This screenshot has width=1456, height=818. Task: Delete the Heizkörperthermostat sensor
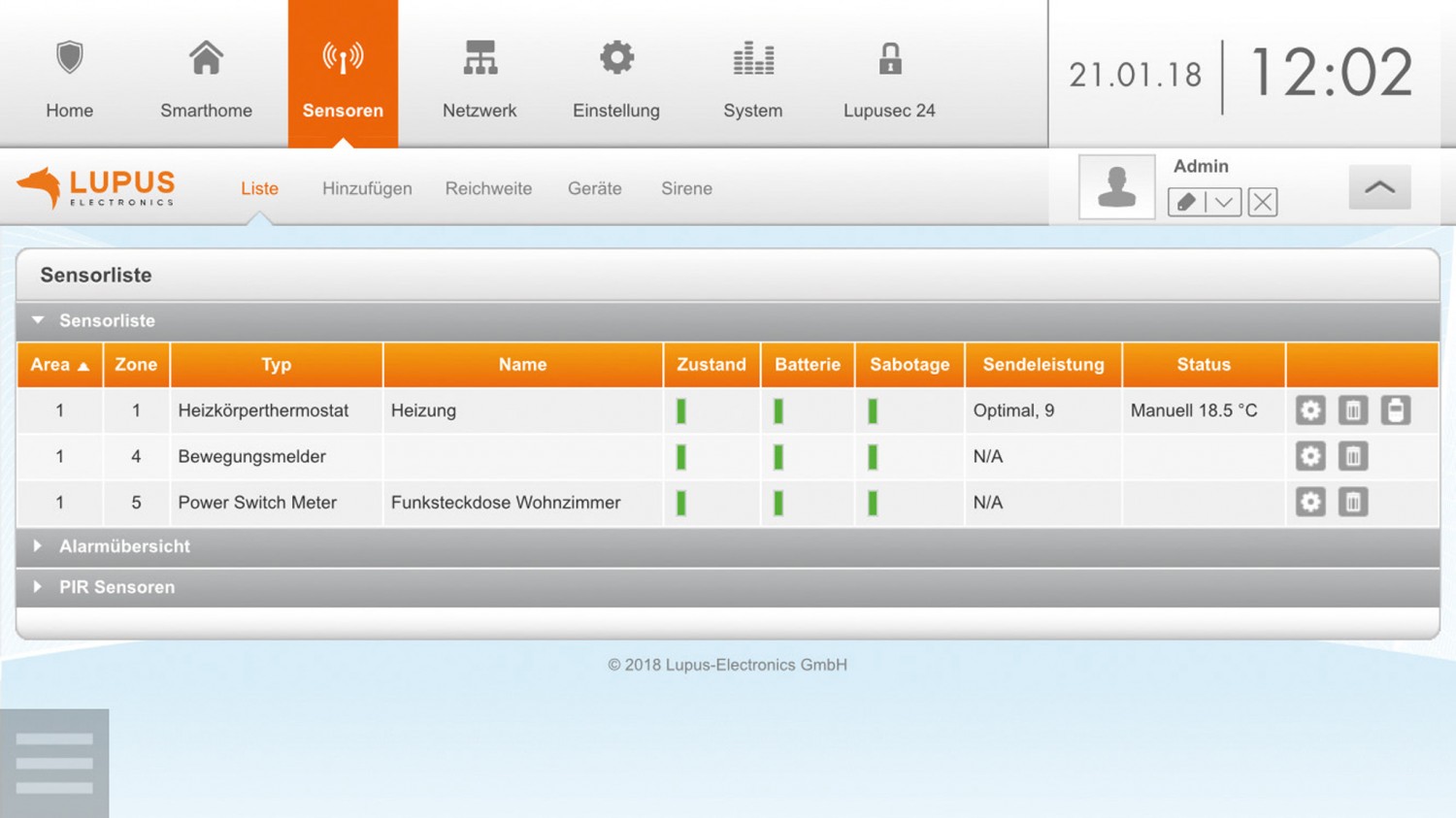(x=1353, y=410)
